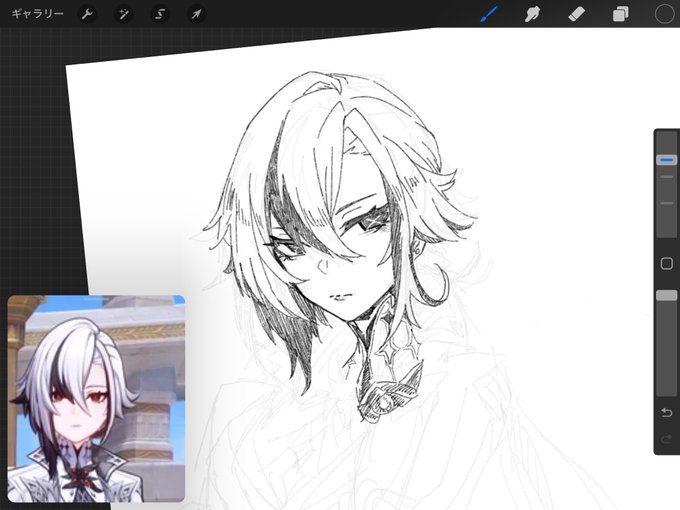Click the brush opacity slider handle
Screen dimensions: 680x510
coord(667,295)
